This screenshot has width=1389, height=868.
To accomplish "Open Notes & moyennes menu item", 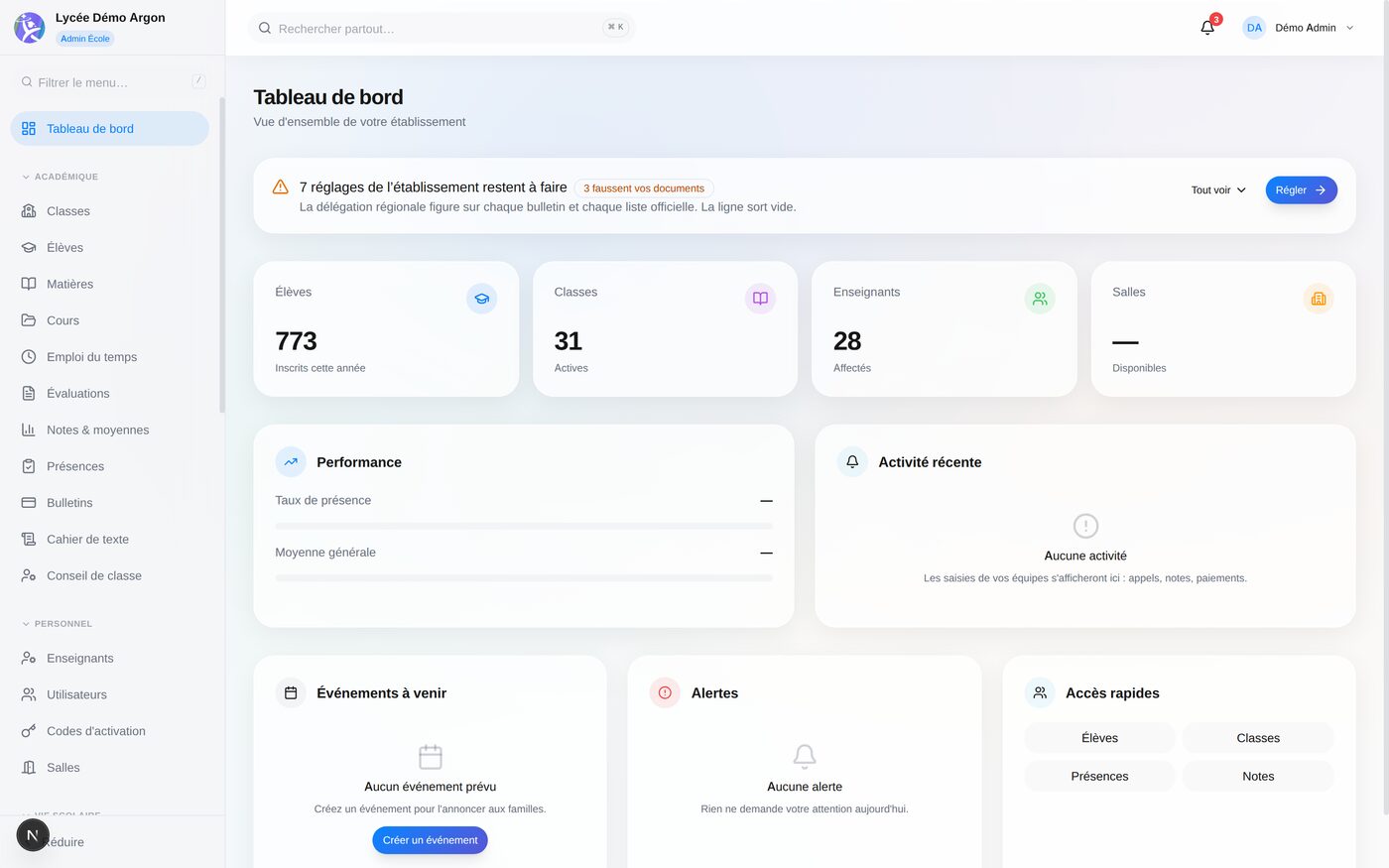I will pos(109,430).
